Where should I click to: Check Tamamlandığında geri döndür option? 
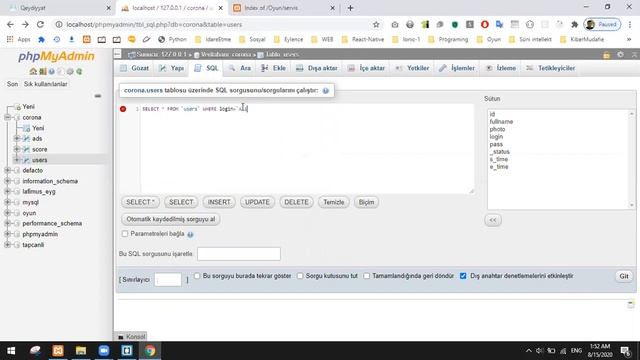(x=367, y=276)
